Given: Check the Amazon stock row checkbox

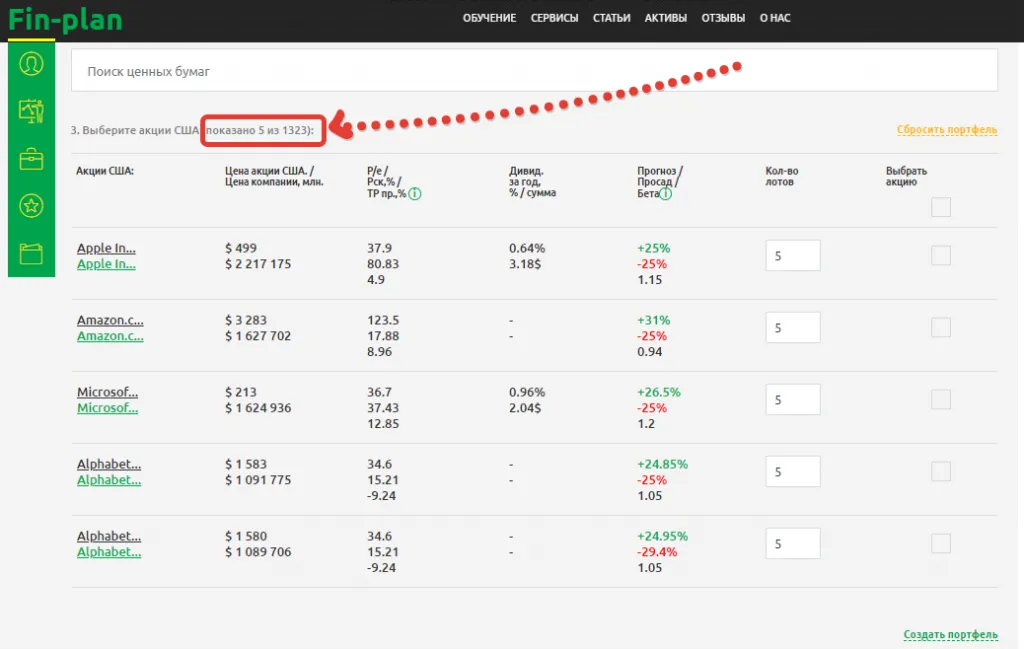Looking at the screenshot, I should pyautogui.click(x=940, y=328).
